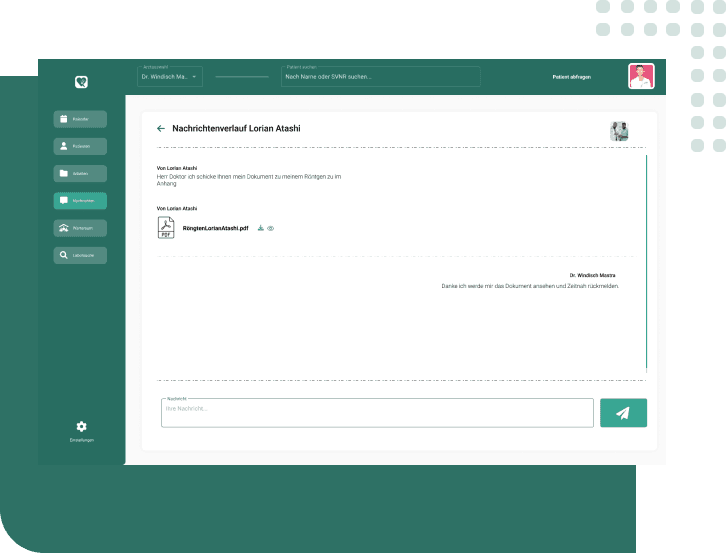Click the Patient abfragen button

click(x=571, y=76)
